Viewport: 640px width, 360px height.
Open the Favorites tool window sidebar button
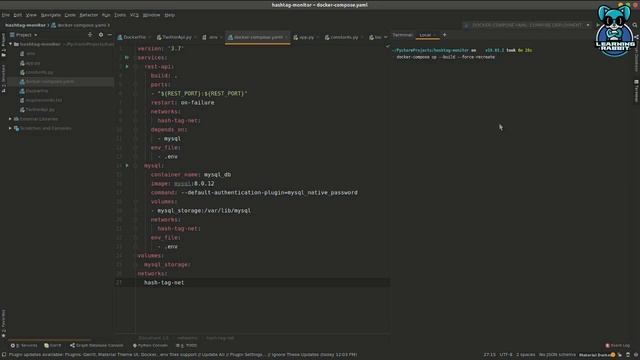pyautogui.click(x=4, y=323)
